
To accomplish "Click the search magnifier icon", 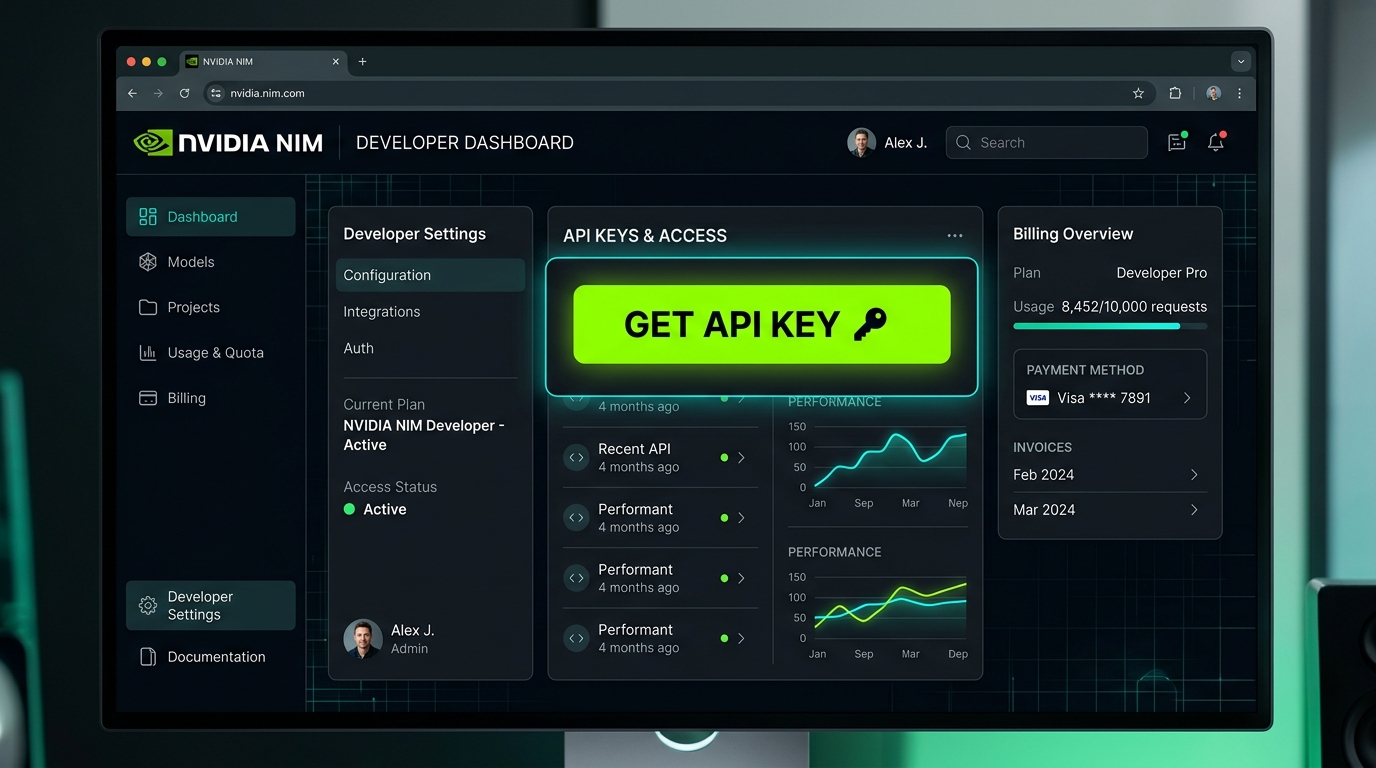I will 963,143.
